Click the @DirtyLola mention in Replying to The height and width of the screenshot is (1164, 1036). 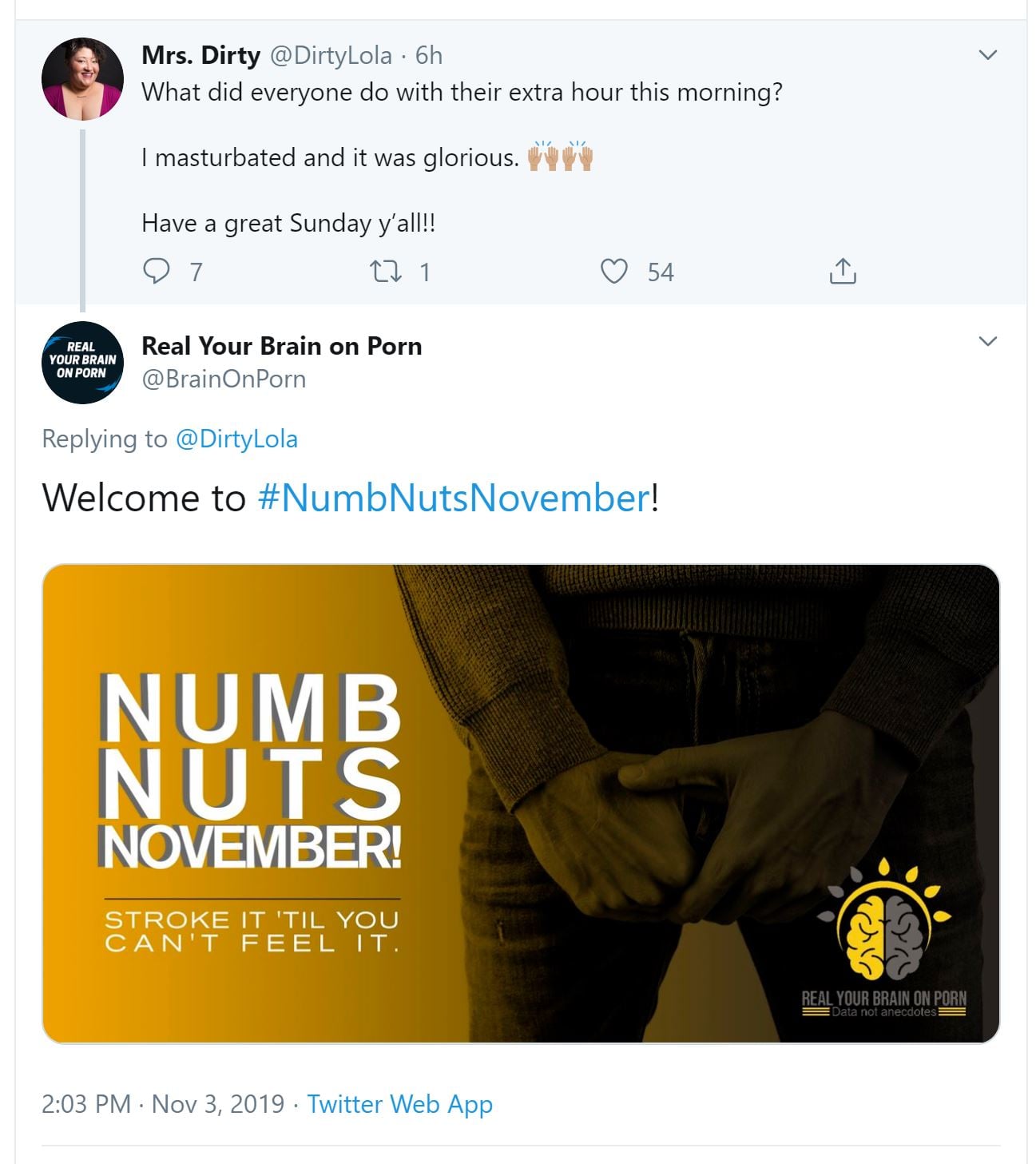236,439
